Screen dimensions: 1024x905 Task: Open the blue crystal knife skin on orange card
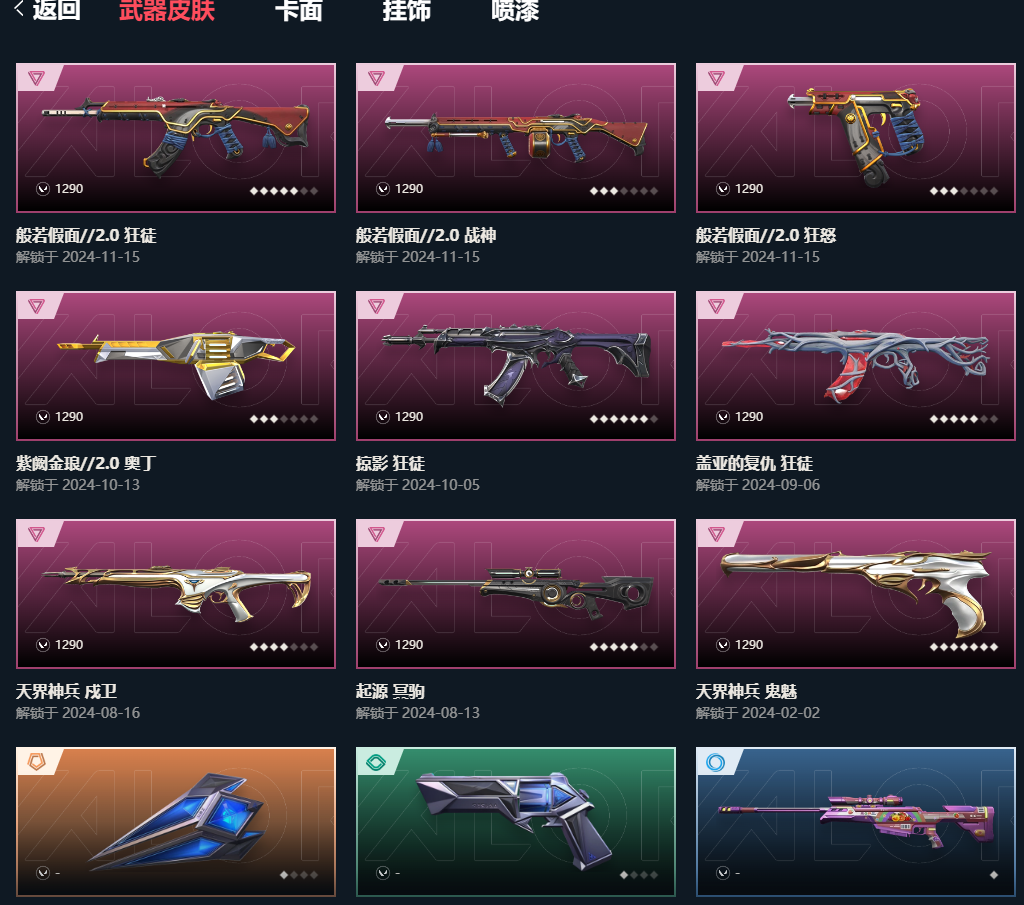pyautogui.click(x=176, y=821)
